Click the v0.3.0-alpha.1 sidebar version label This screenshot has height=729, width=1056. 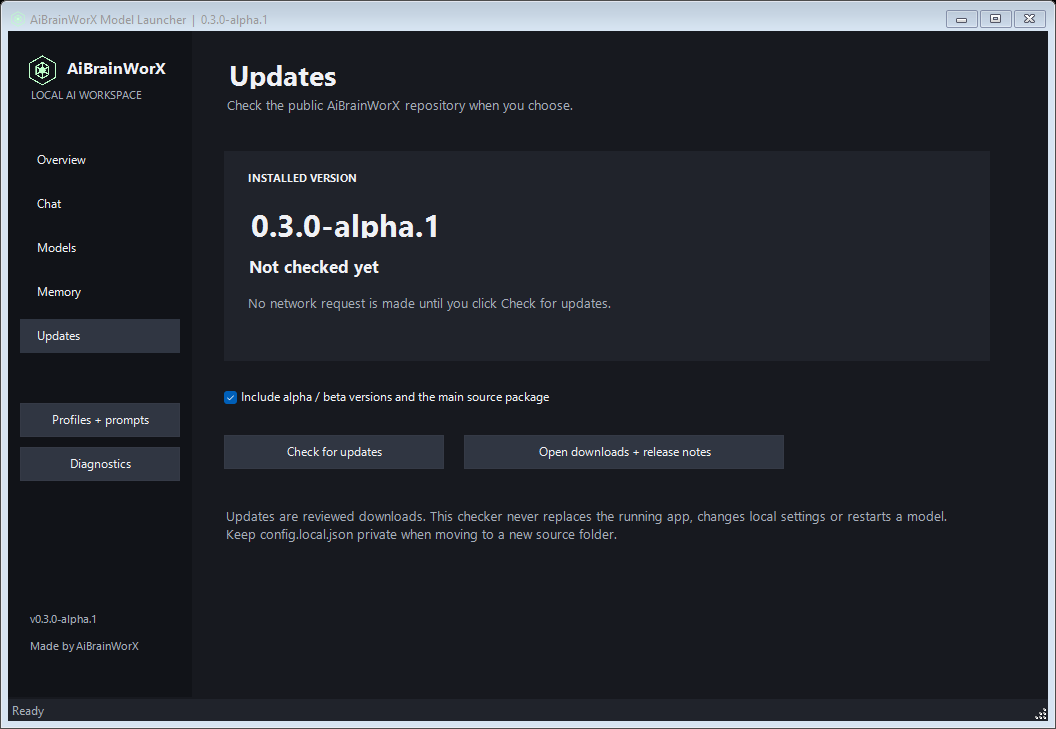pyautogui.click(x=63, y=619)
